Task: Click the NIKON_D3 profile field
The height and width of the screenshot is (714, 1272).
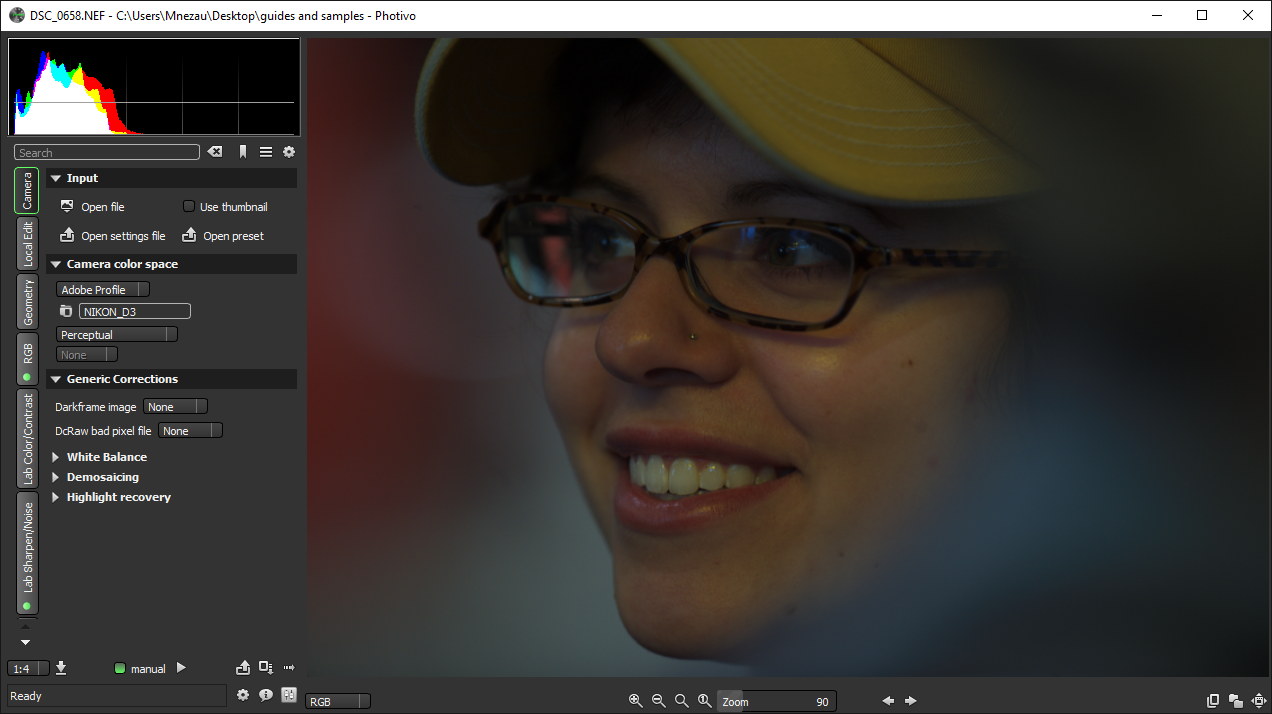Action: 134,310
